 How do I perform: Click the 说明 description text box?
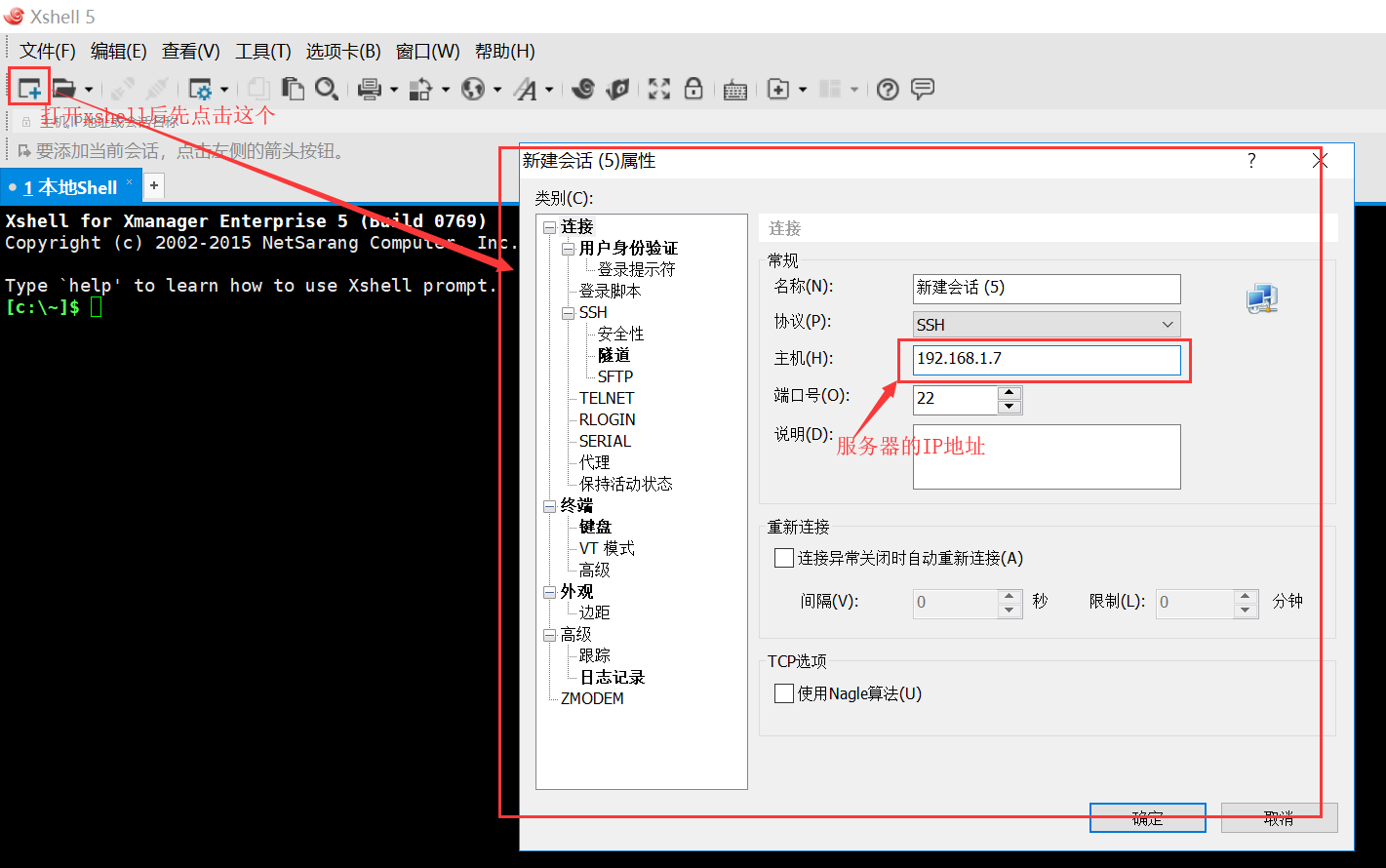[x=1047, y=456]
